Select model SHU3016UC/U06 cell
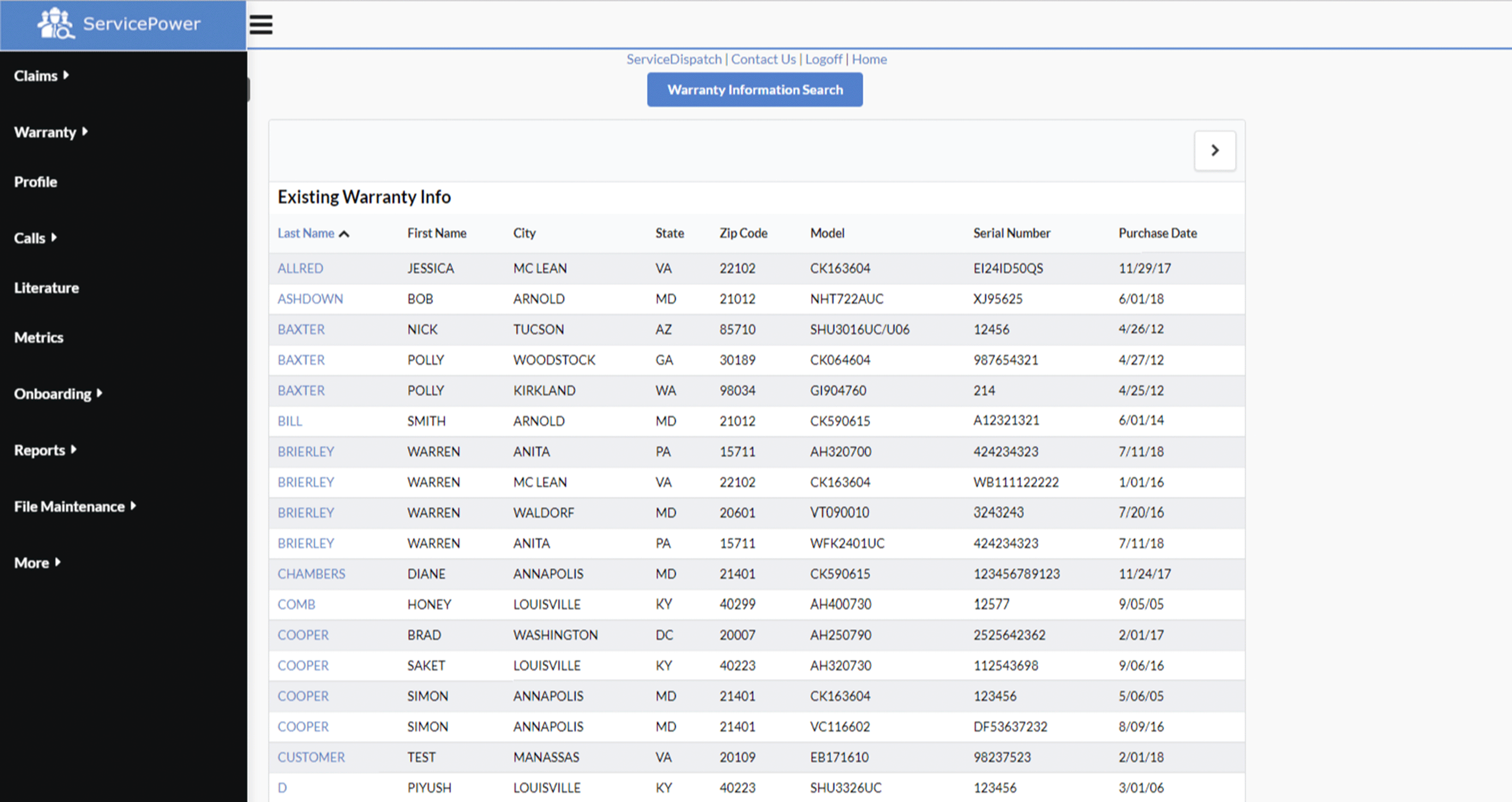 coord(859,329)
